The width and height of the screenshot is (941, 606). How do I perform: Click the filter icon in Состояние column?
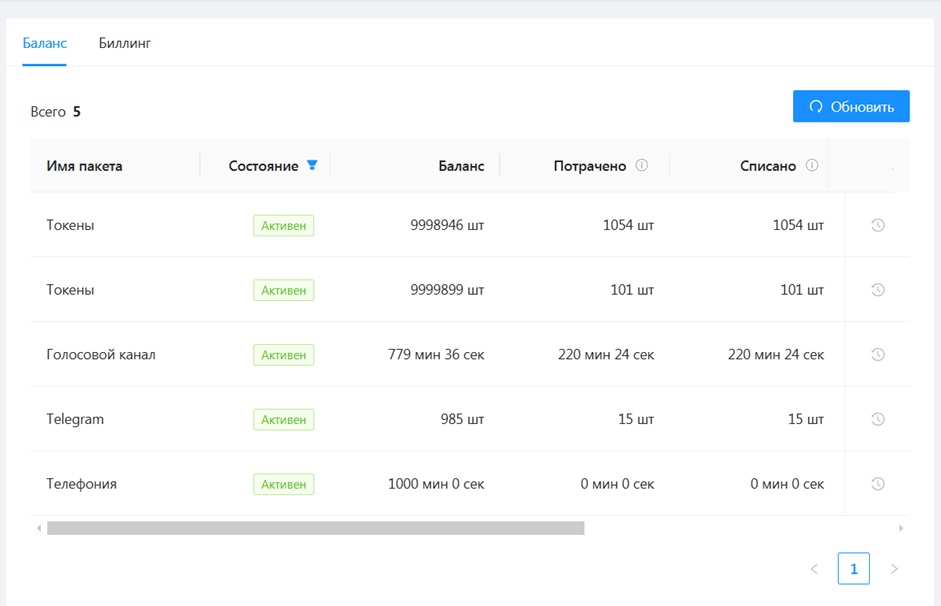pyautogui.click(x=312, y=166)
